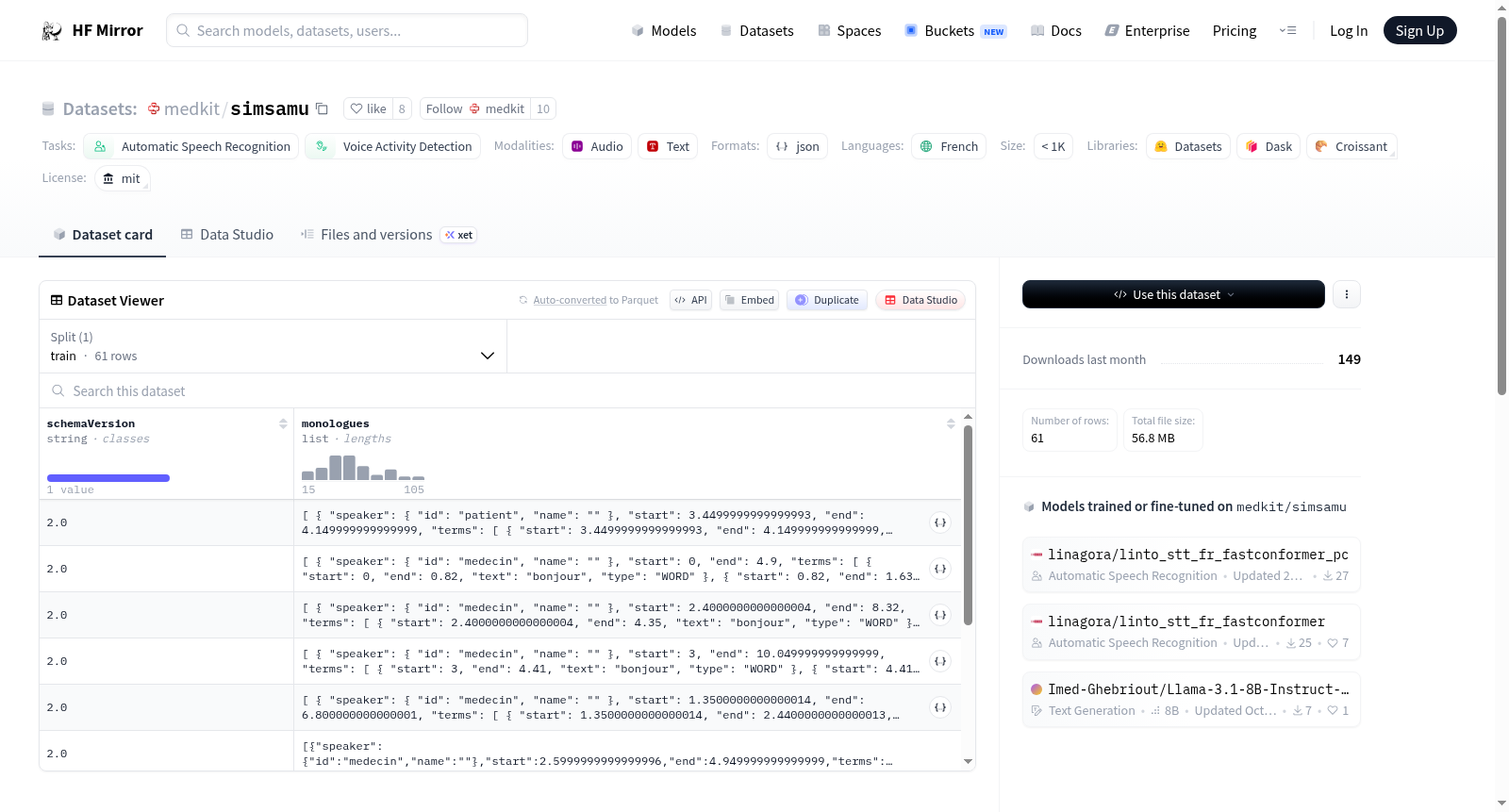Focus the search models, datasets, users field
This screenshot has width=1509, height=812.
click(347, 30)
